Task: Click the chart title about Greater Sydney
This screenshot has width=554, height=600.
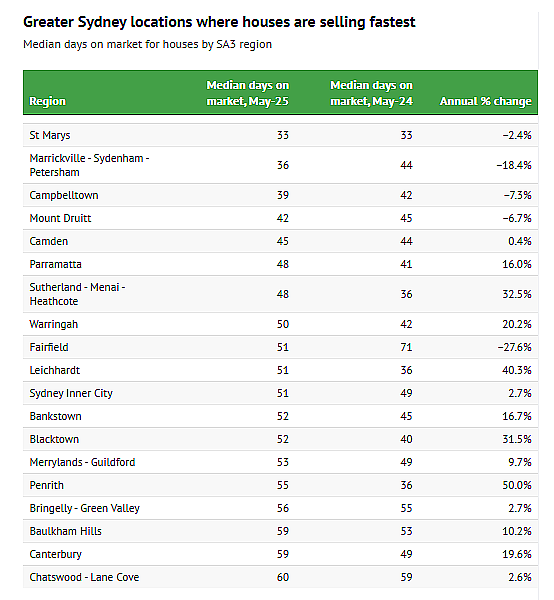Action: [219, 22]
